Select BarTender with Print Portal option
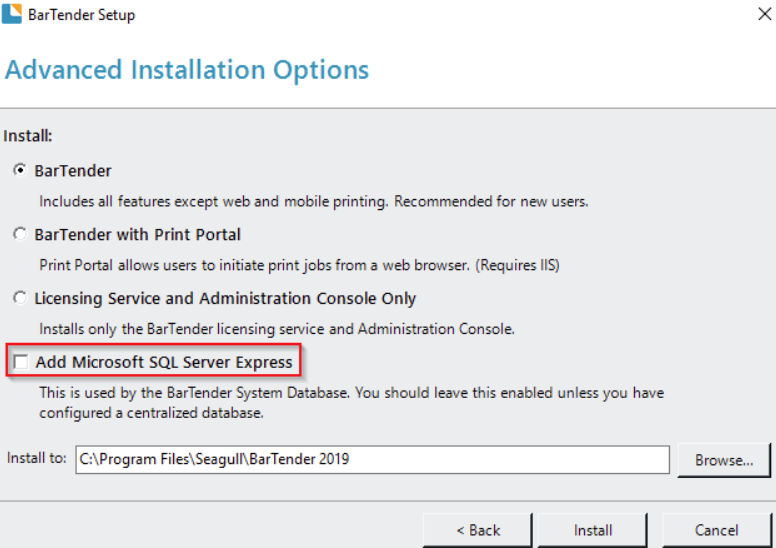776x548 pixels. (x=20, y=234)
